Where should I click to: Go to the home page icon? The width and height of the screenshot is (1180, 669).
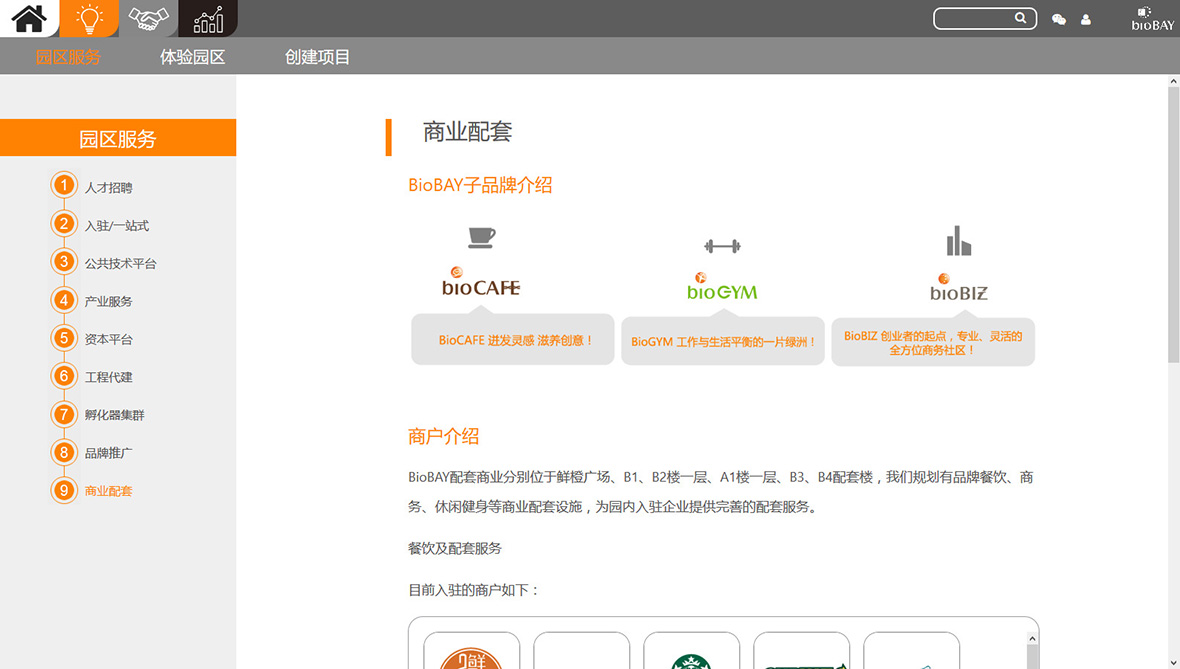point(29,18)
